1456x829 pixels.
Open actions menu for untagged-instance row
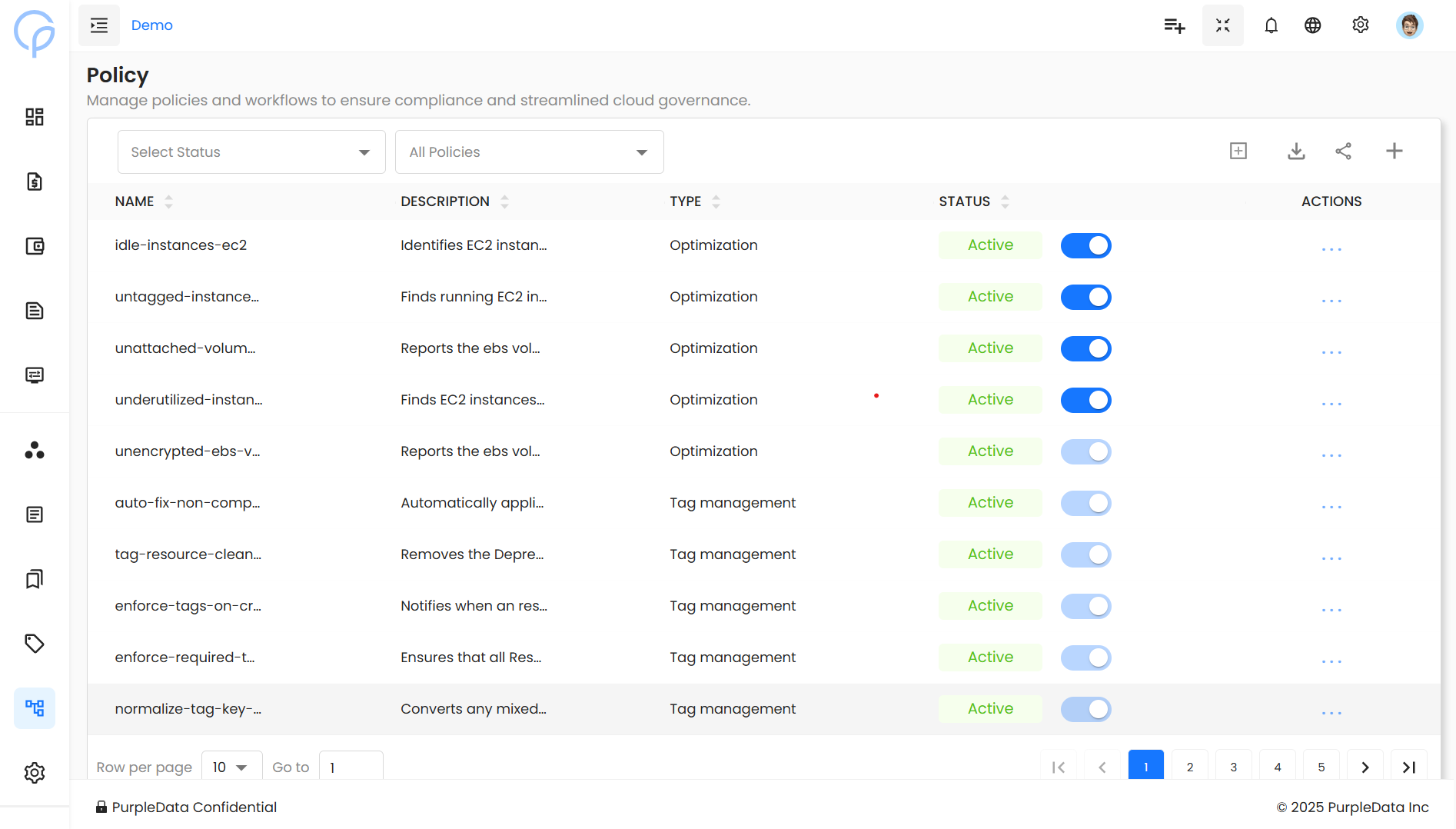[x=1331, y=301]
